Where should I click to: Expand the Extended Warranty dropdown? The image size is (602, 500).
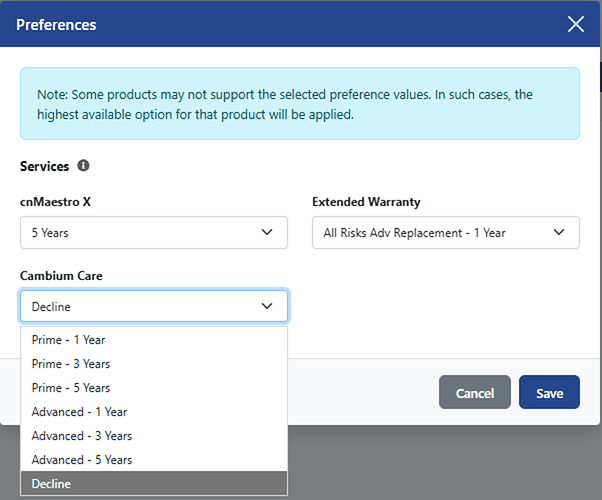click(x=445, y=233)
